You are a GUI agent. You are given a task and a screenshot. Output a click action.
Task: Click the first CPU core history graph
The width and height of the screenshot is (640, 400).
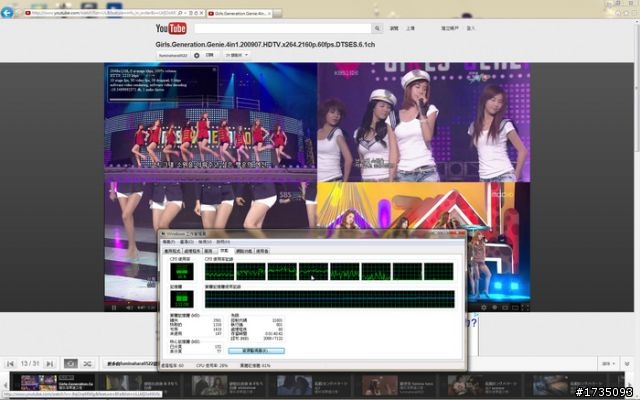[x=220, y=271]
